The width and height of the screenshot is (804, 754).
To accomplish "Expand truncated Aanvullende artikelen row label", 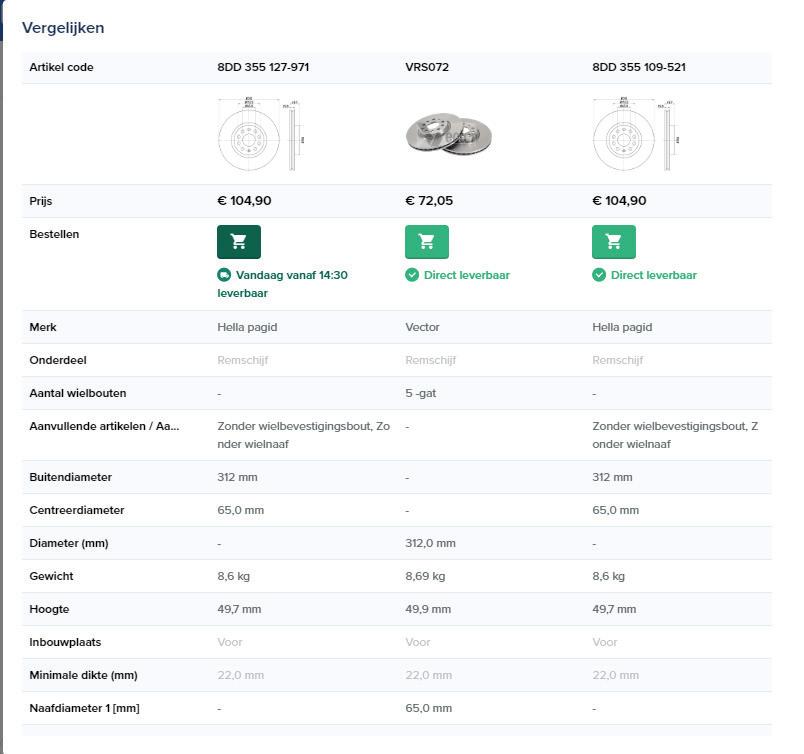I will (104, 426).
